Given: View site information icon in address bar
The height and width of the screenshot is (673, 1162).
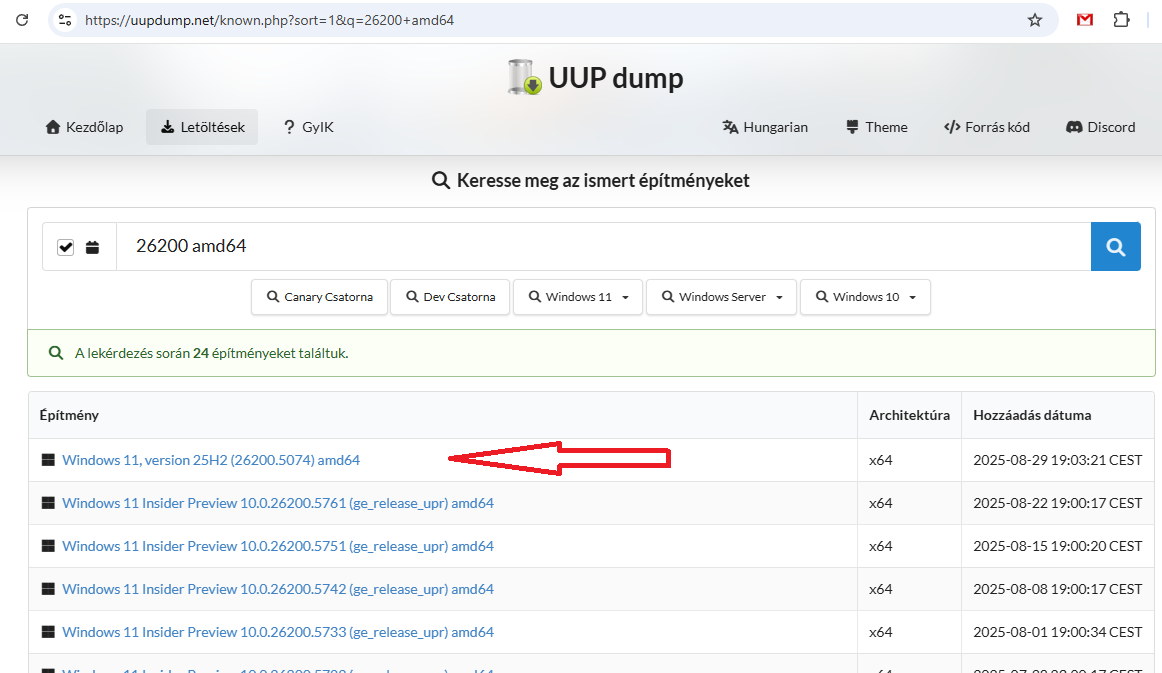Looking at the screenshot, I should 66,20.
